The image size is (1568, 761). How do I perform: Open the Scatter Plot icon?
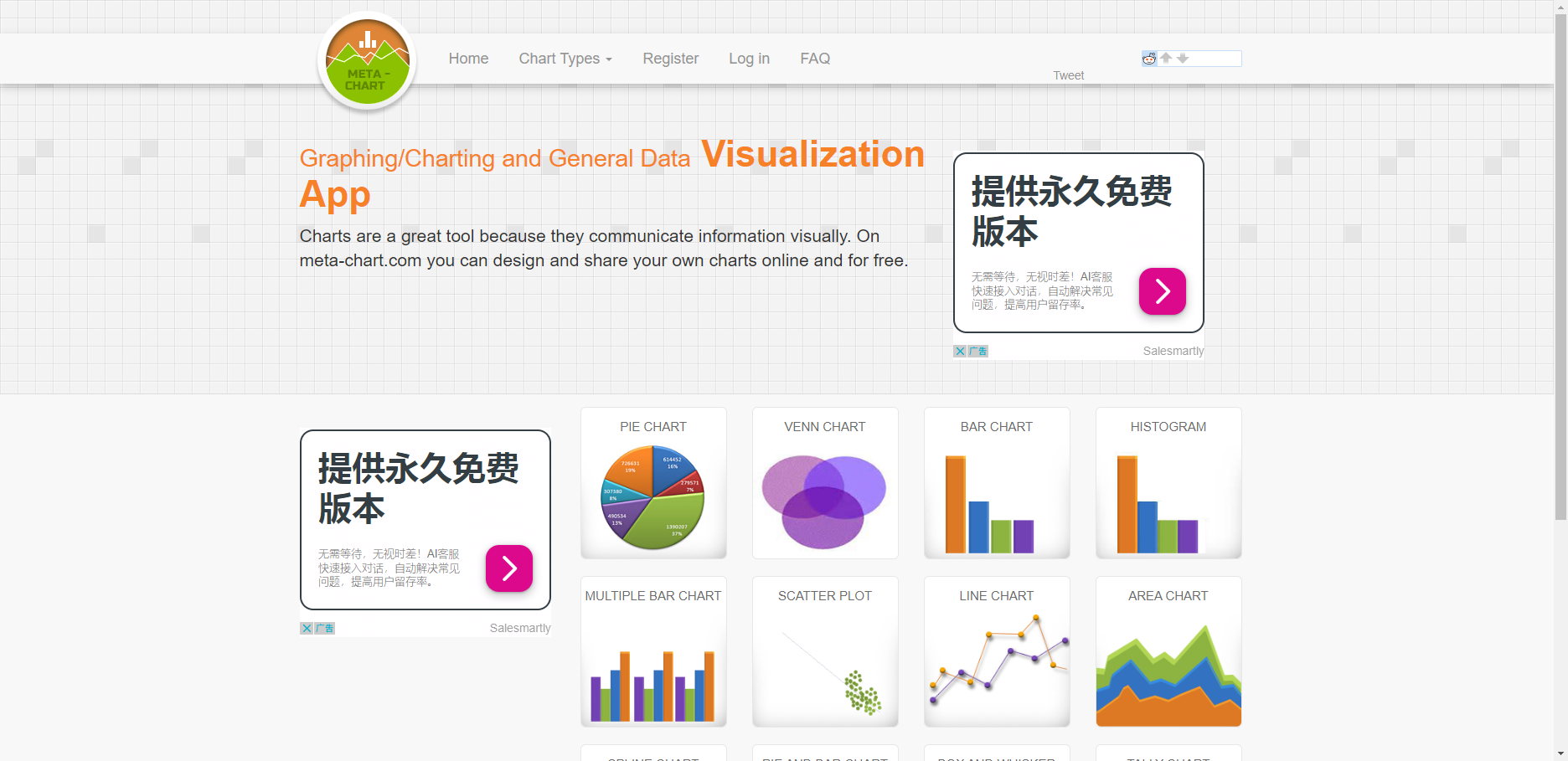tap(825, 652)
